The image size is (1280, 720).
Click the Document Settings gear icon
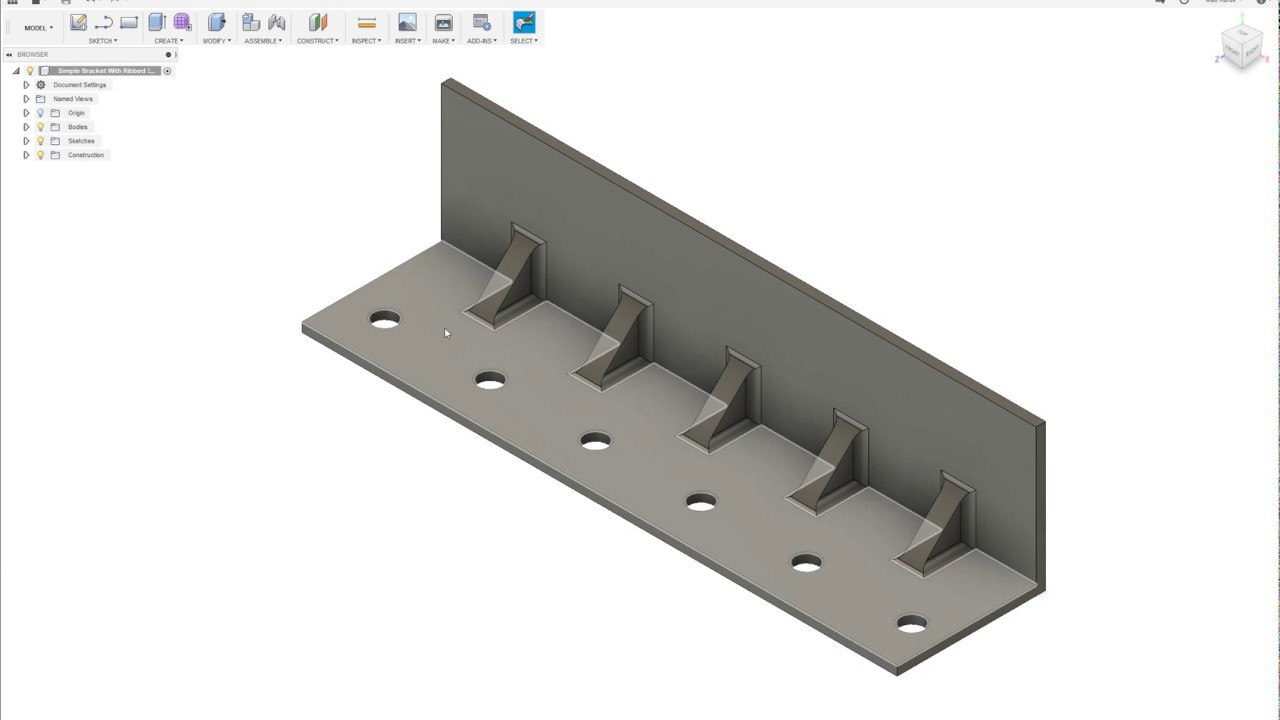41,85
